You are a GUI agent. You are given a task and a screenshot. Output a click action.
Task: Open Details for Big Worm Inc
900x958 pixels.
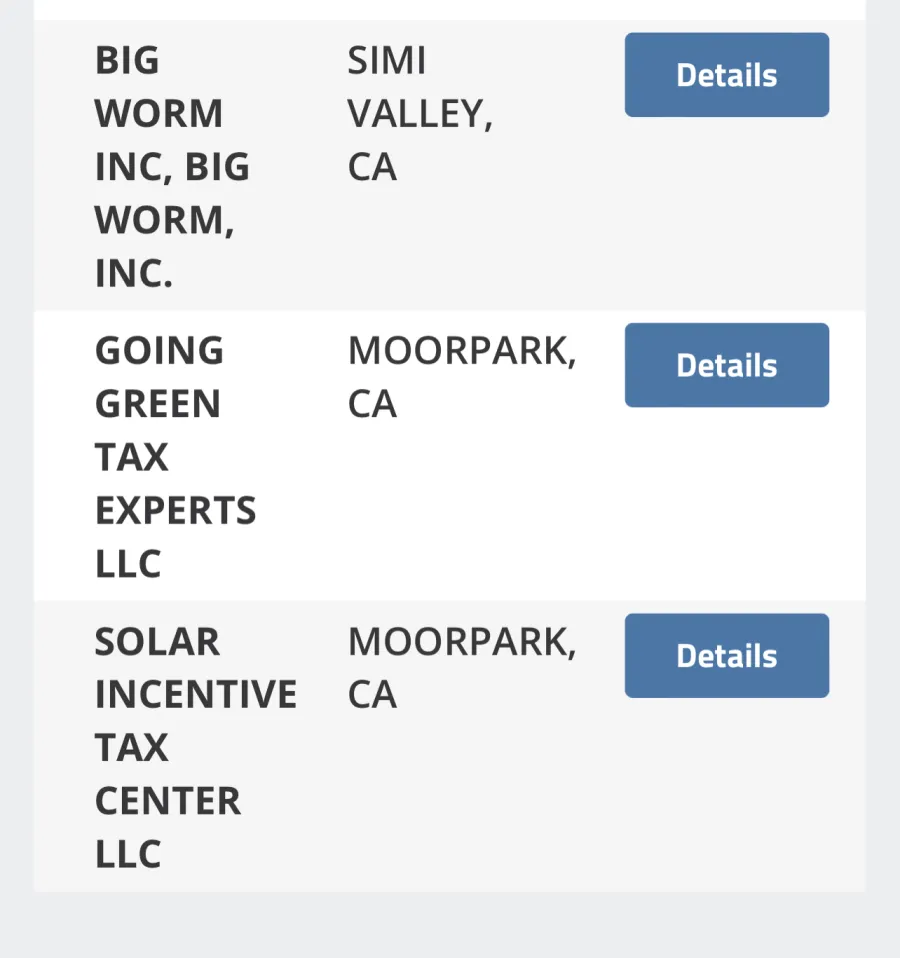coord(726,75)
